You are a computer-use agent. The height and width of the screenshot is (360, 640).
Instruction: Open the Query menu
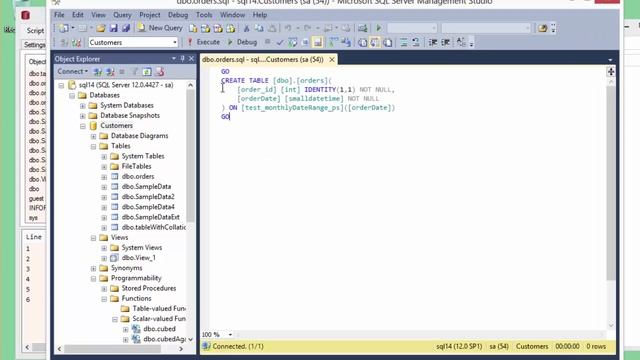[x=122, y=15]
